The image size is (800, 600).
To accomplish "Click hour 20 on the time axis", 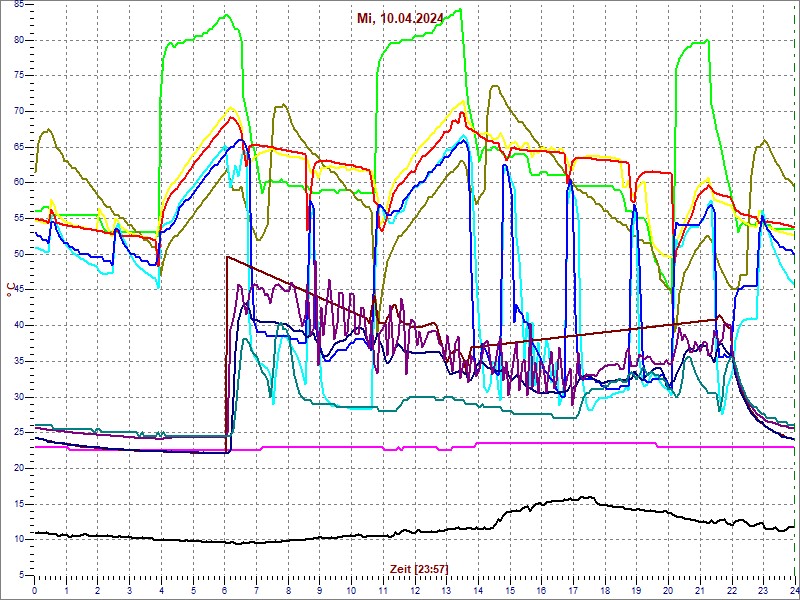I will (668, 590).
